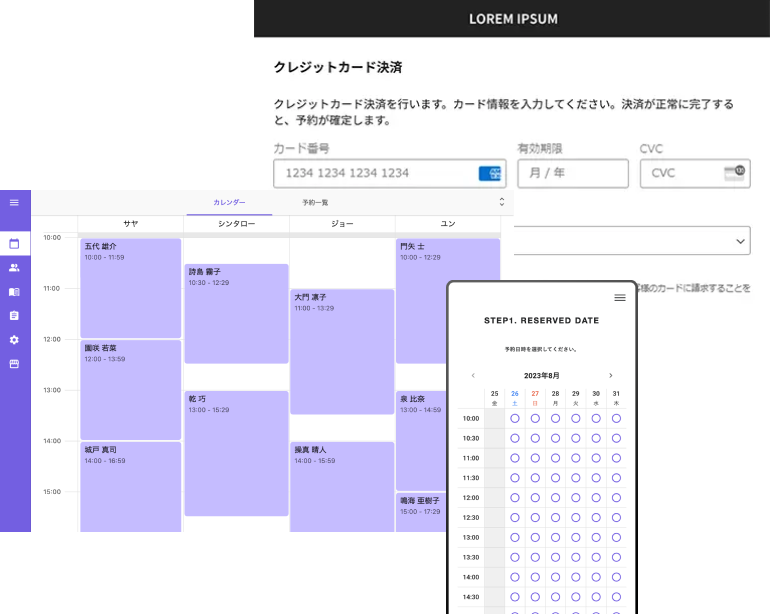
Task: Select the calendar icon in the sidebar
Action: click(14, 243)
